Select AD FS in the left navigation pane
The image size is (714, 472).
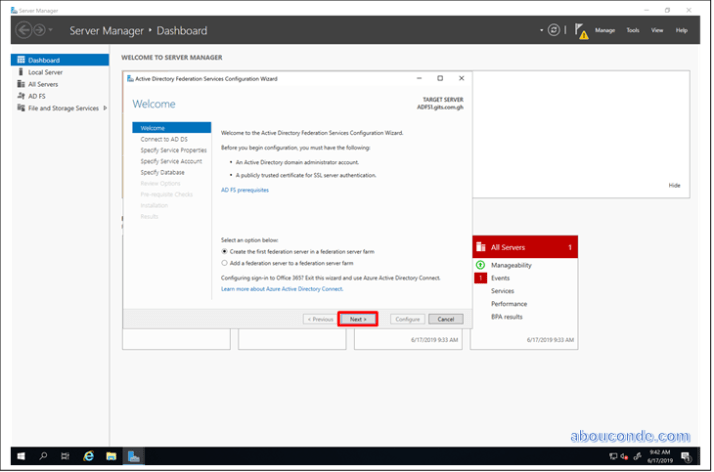coord(36,96)
